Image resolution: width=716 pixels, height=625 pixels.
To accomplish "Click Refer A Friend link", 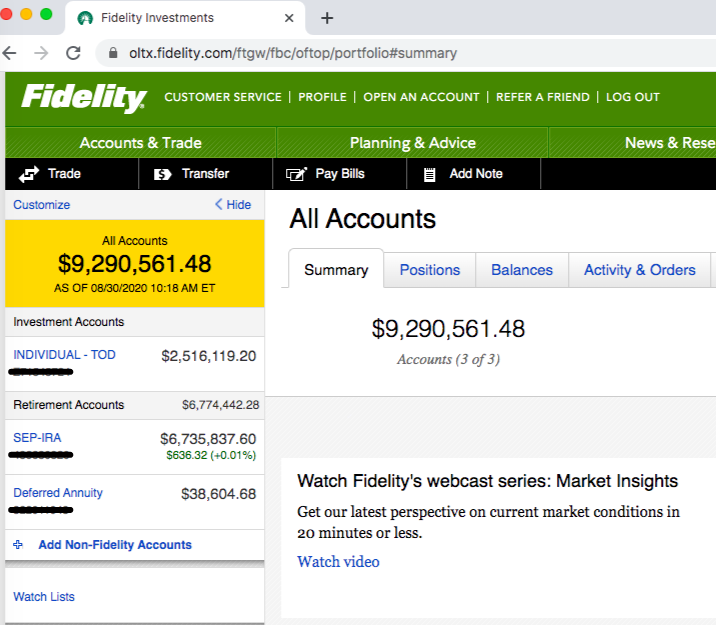I will coord(542,97).
